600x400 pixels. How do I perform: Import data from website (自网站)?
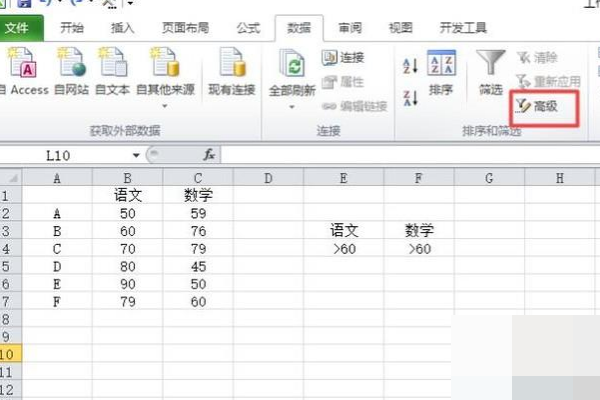pyautogui.click(x=72, y=72)
